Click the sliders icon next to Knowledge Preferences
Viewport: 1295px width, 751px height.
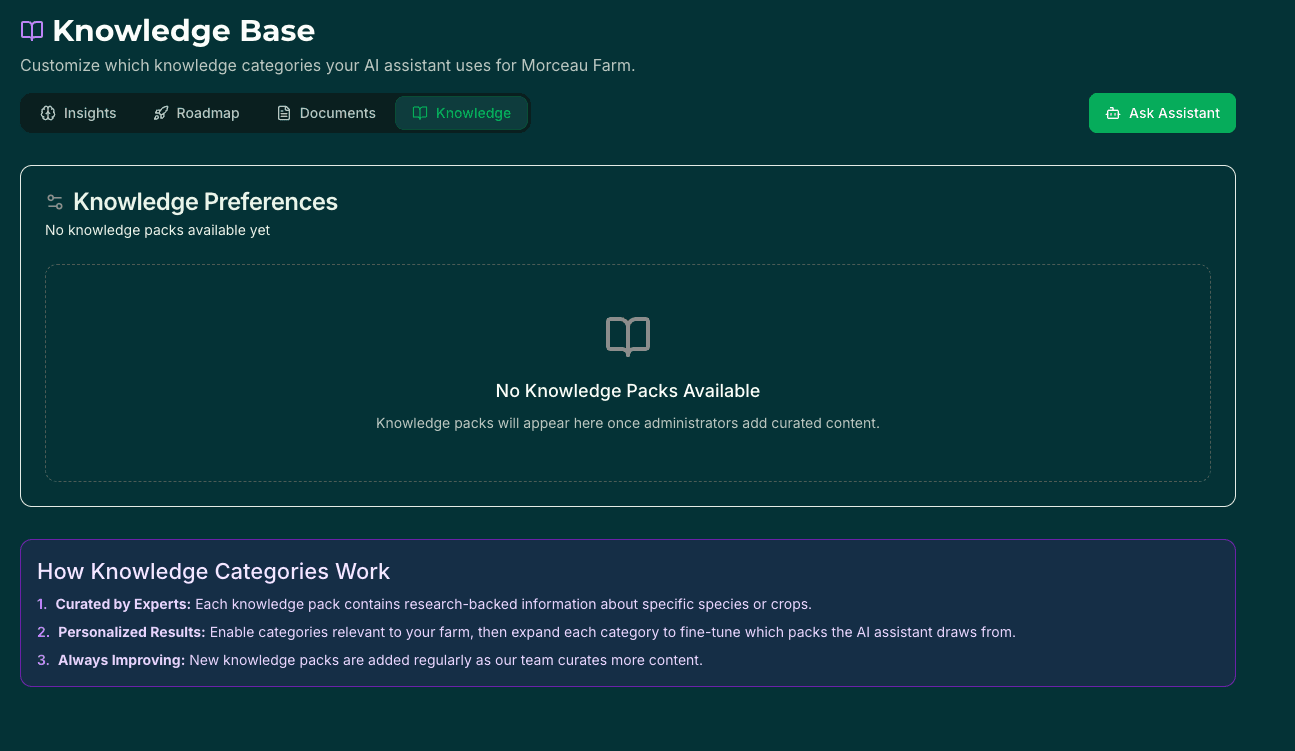(x=55, y=201)
